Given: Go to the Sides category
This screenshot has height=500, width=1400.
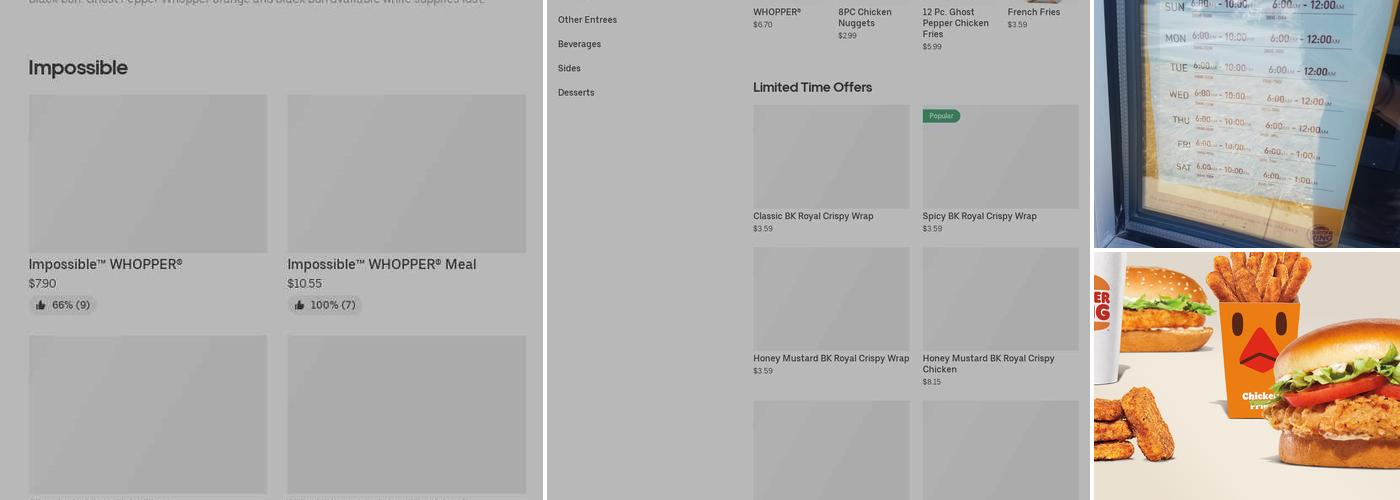Looking at the screenshot, I should (569, 68).
